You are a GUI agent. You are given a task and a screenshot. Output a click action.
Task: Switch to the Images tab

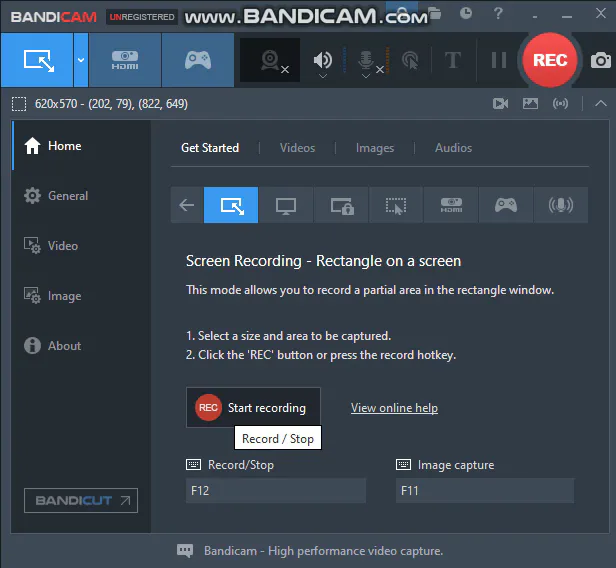pyautogui.click(x=375, y=148)
